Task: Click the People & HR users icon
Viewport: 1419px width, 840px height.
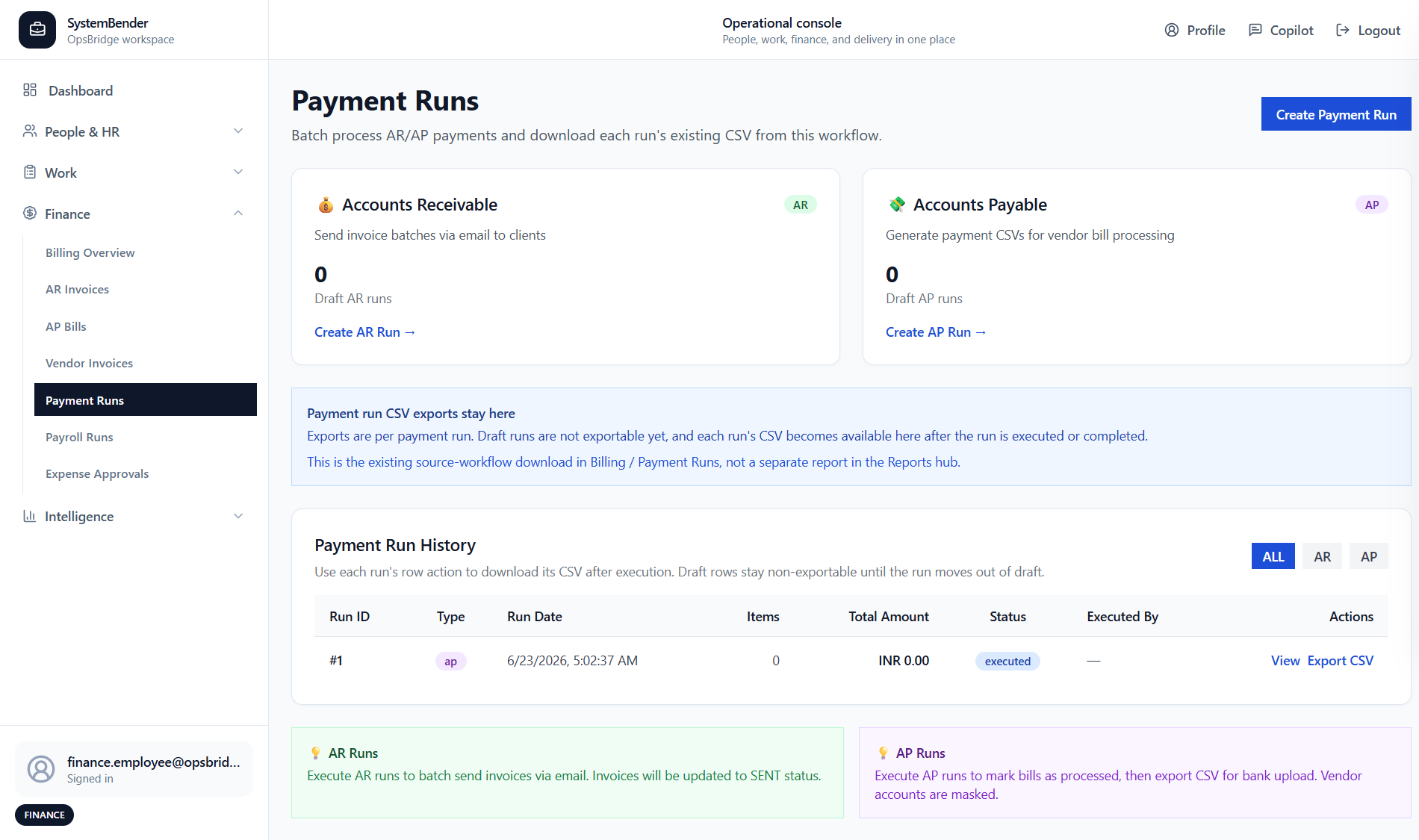Action: coord(30,131)
